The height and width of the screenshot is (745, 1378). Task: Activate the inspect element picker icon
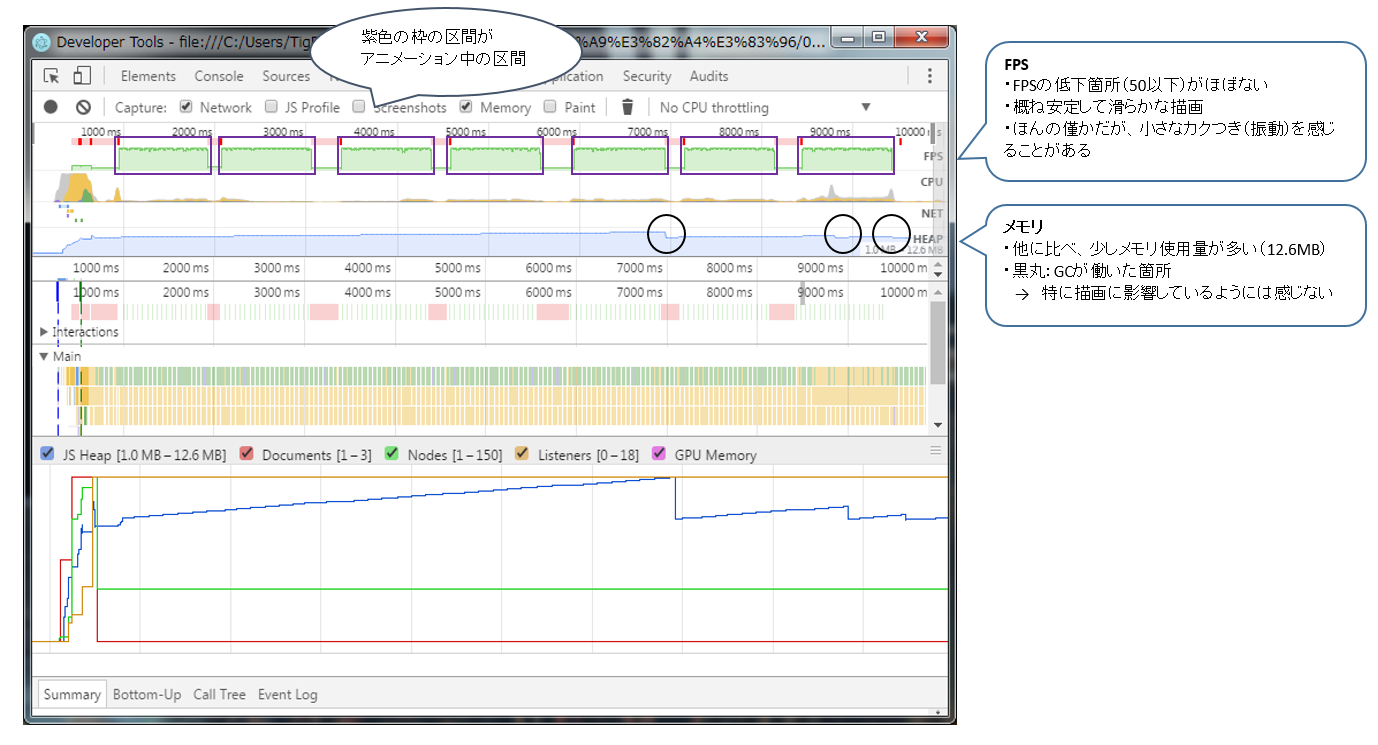point(52,76)
